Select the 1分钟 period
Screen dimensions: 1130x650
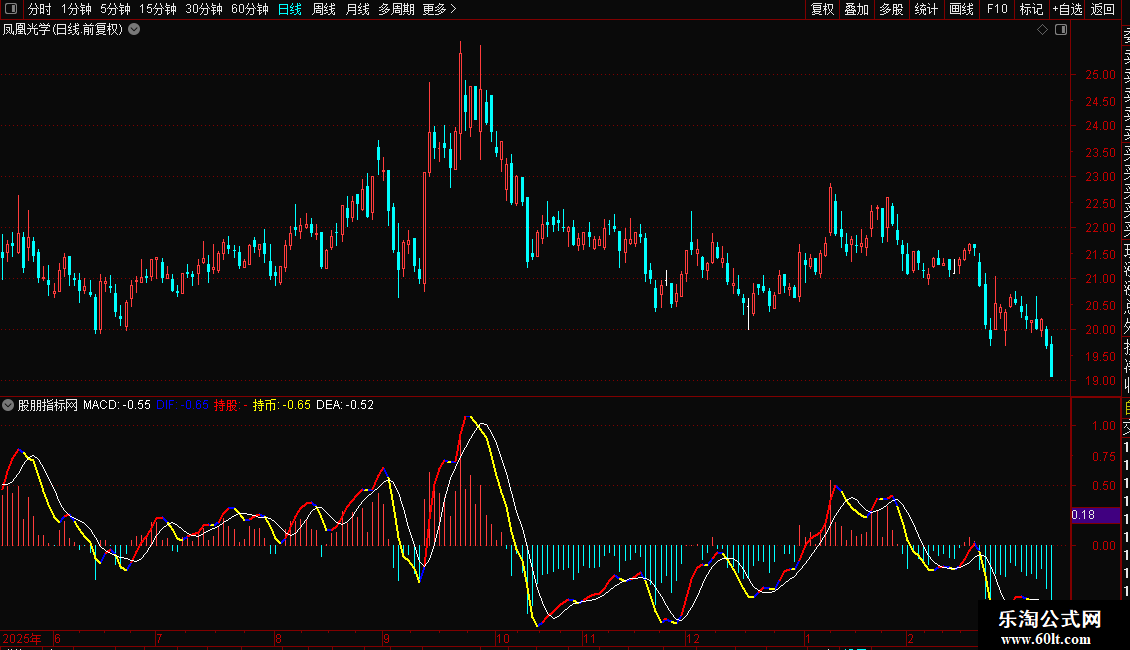[x=76, y=9]
